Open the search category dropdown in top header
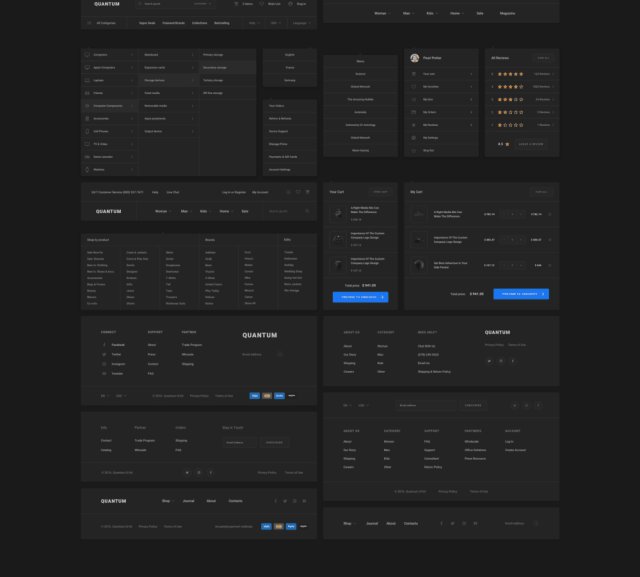640x577 pixels. [202, 4]
